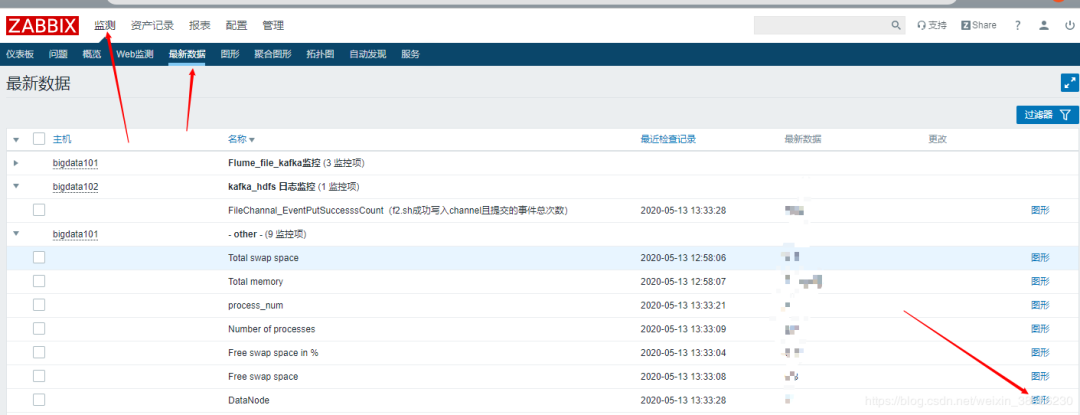Toggle fullscreen mode icon
Viewport: 1080px width, 415px height.
1070,83
